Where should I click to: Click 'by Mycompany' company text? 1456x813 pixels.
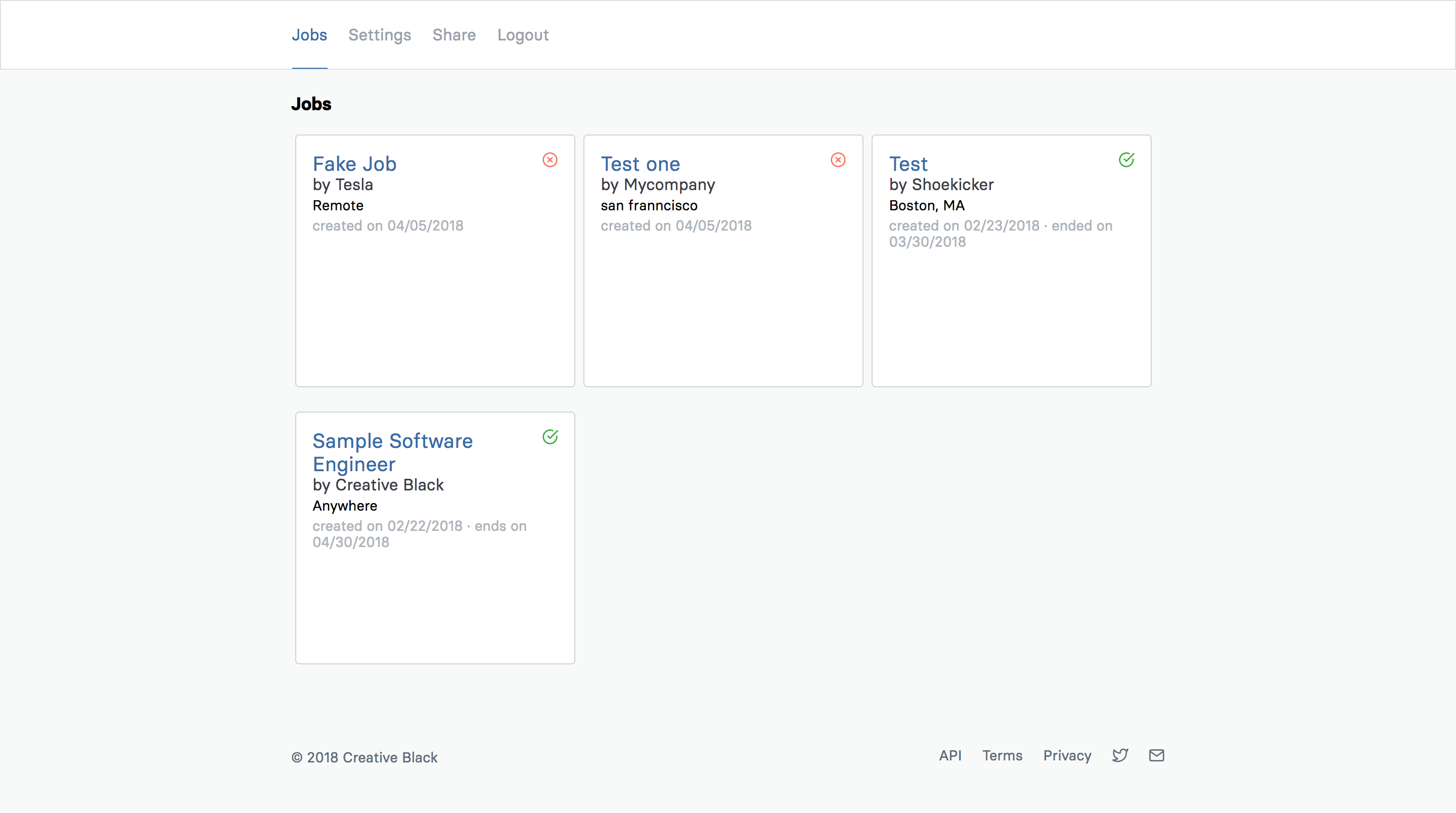658,185
